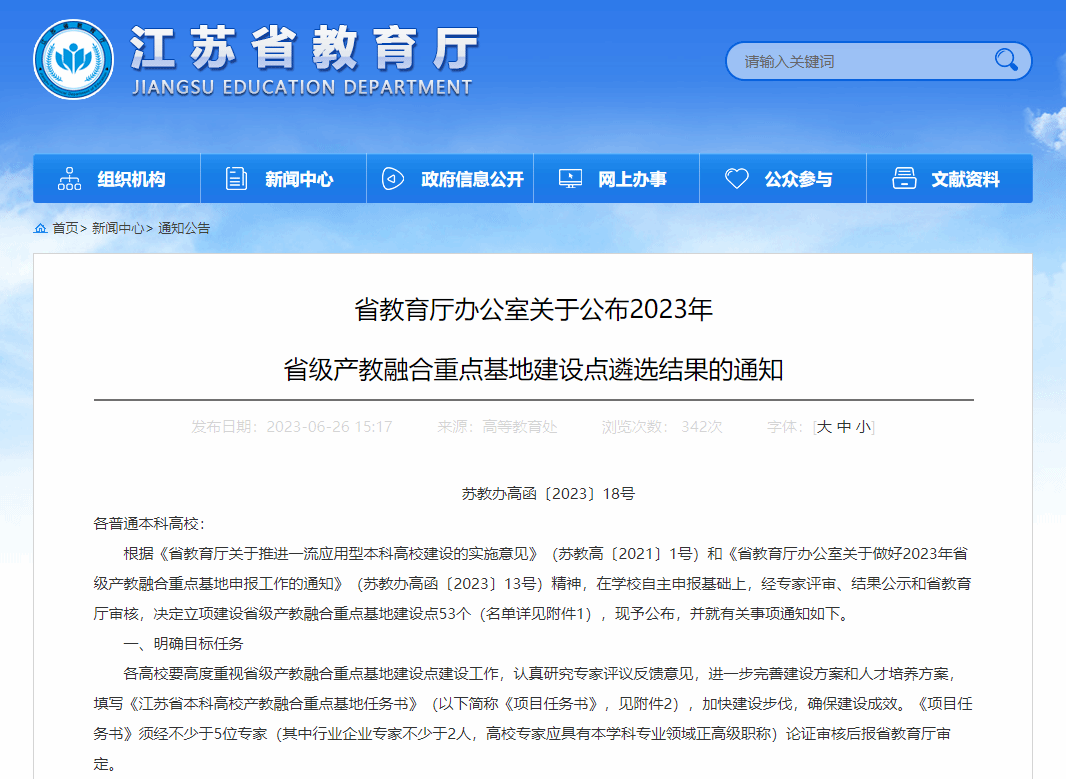Go to 网上办事 section
Screen dimensions: 1066x779
pyautogui.click(x=632, y=180)
